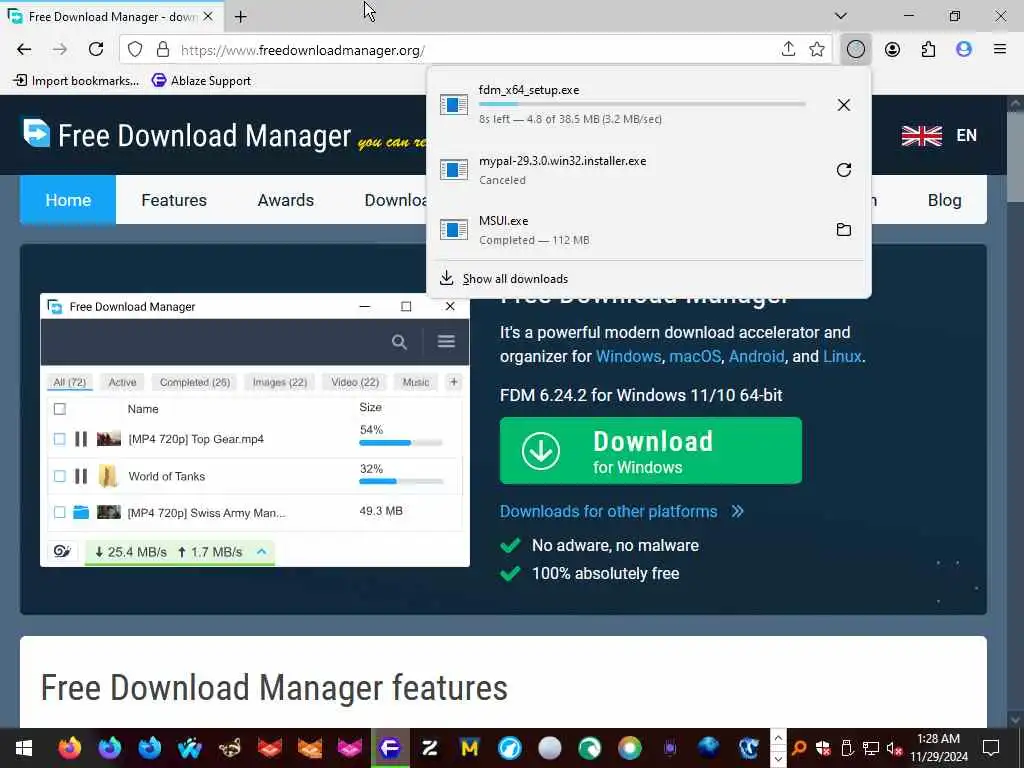Open the Windows Start button
This screenshot has height=768, width=1024.
24,748
